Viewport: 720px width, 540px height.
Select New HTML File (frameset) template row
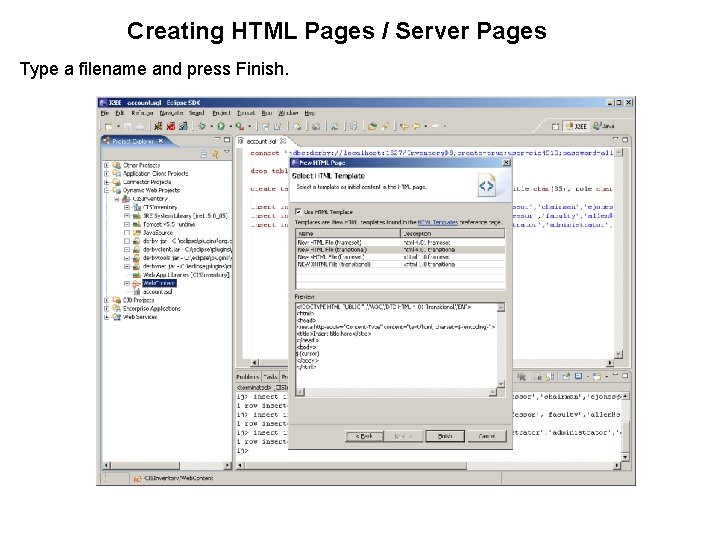click(x=400, y=242)
